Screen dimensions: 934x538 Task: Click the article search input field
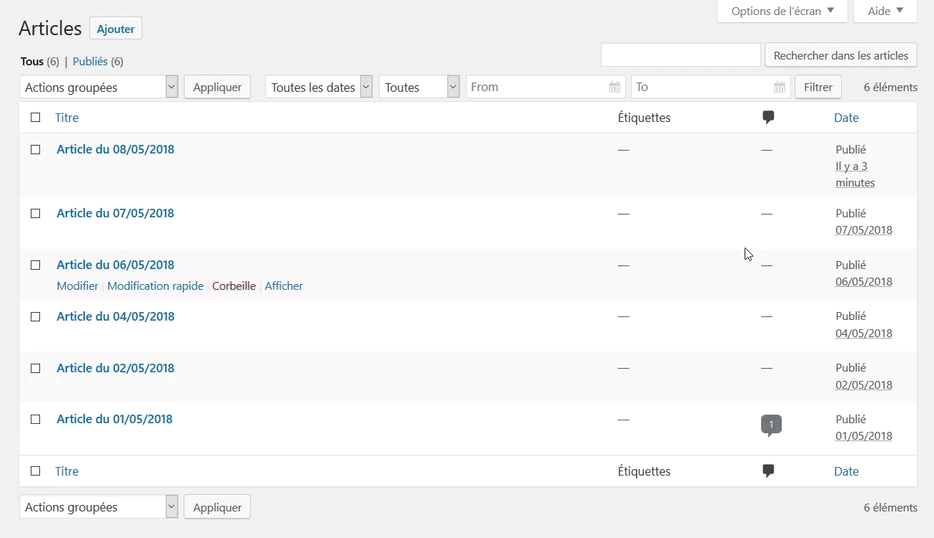[x=680, y=56]
